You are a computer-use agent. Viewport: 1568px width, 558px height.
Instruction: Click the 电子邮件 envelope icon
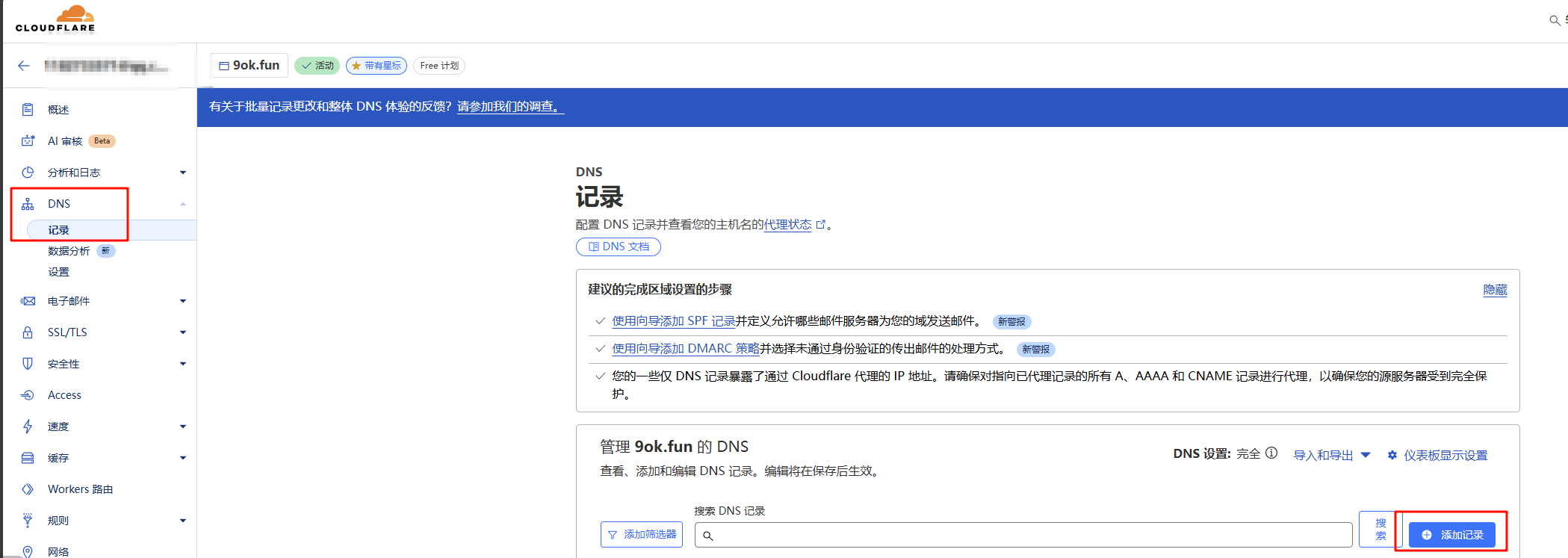pos(28,301)
